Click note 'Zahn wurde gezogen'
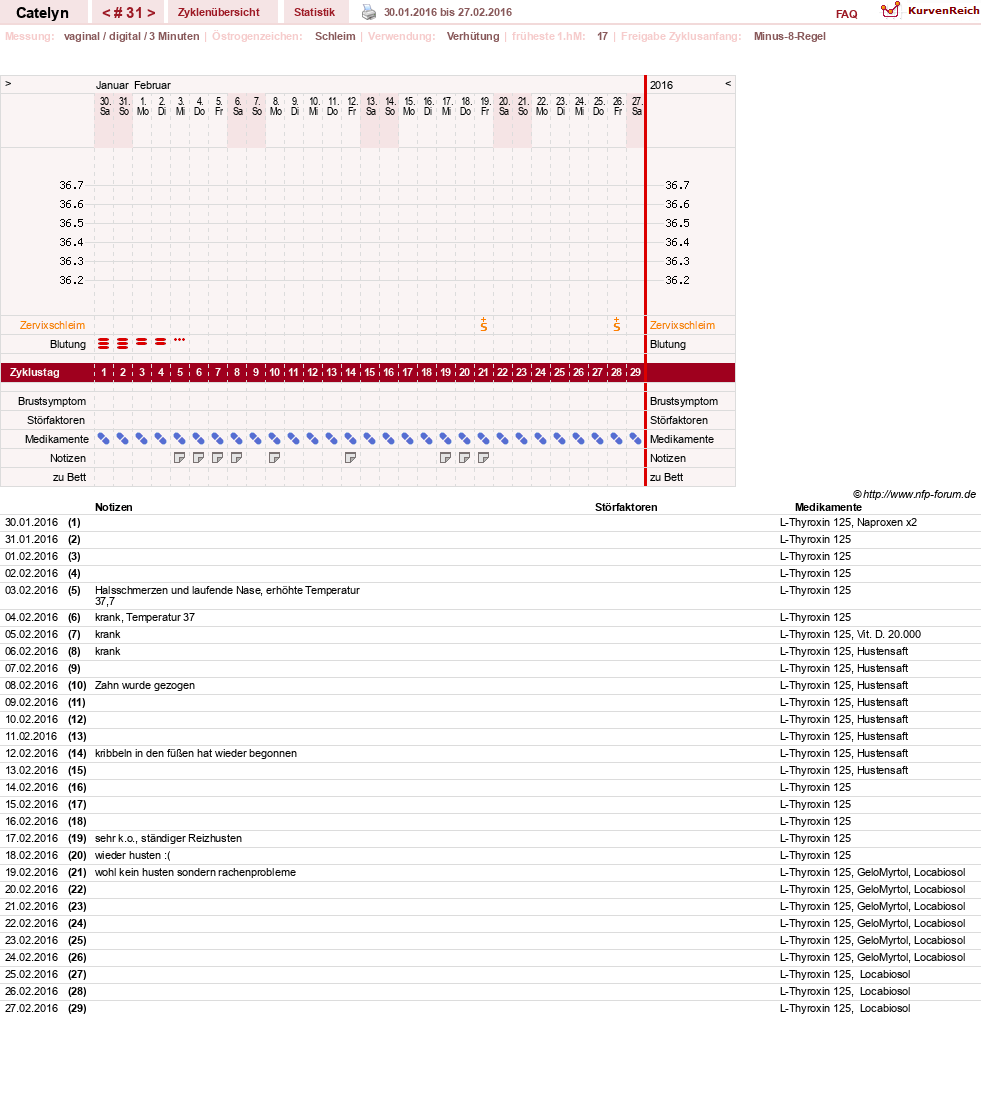 tap(145, 685)
